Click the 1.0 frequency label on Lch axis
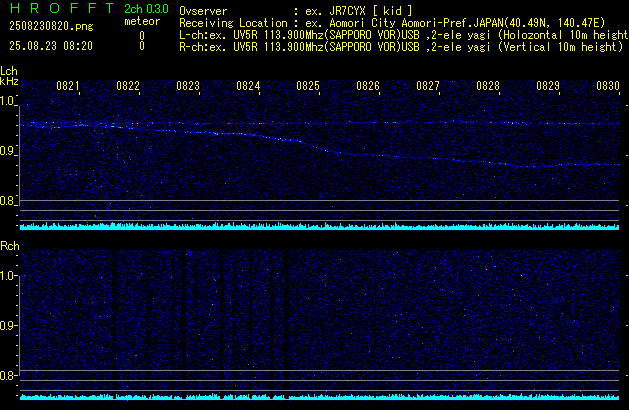The height and width of the screenshot is (410, 629). coord(7,101)
